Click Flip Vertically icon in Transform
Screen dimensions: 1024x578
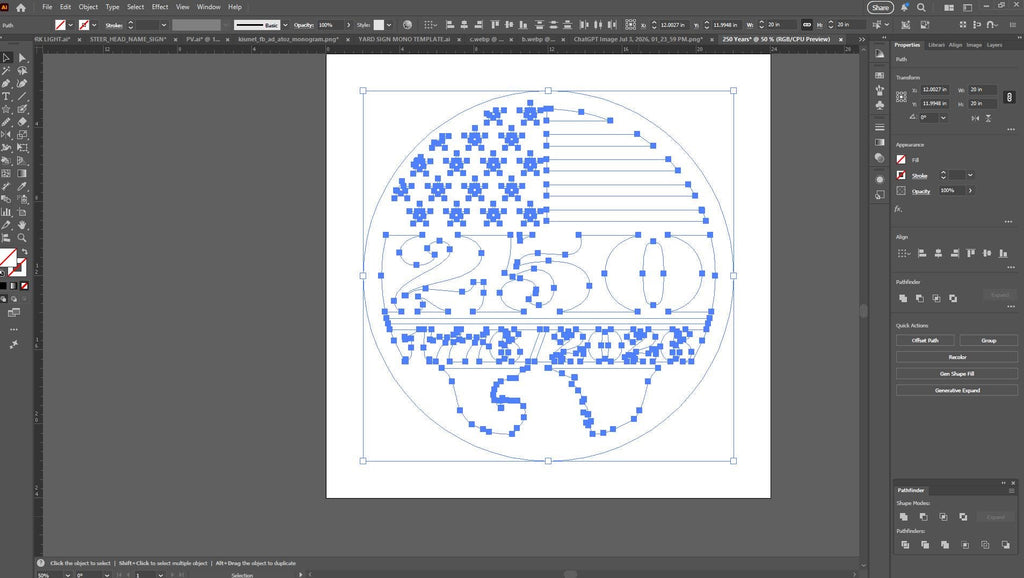click(988, 118)
